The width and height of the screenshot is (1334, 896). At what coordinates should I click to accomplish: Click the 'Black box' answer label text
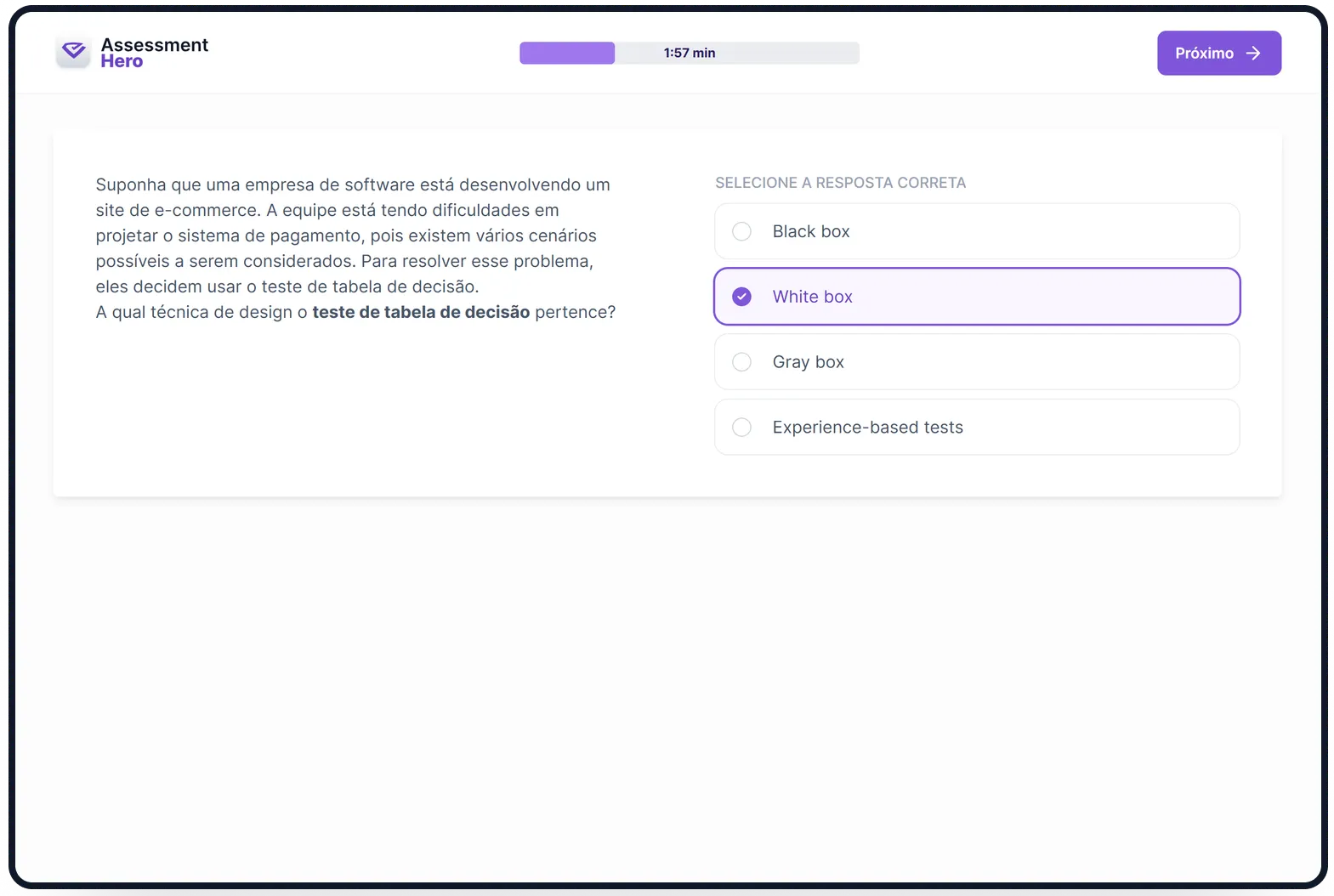pos(811,231)
